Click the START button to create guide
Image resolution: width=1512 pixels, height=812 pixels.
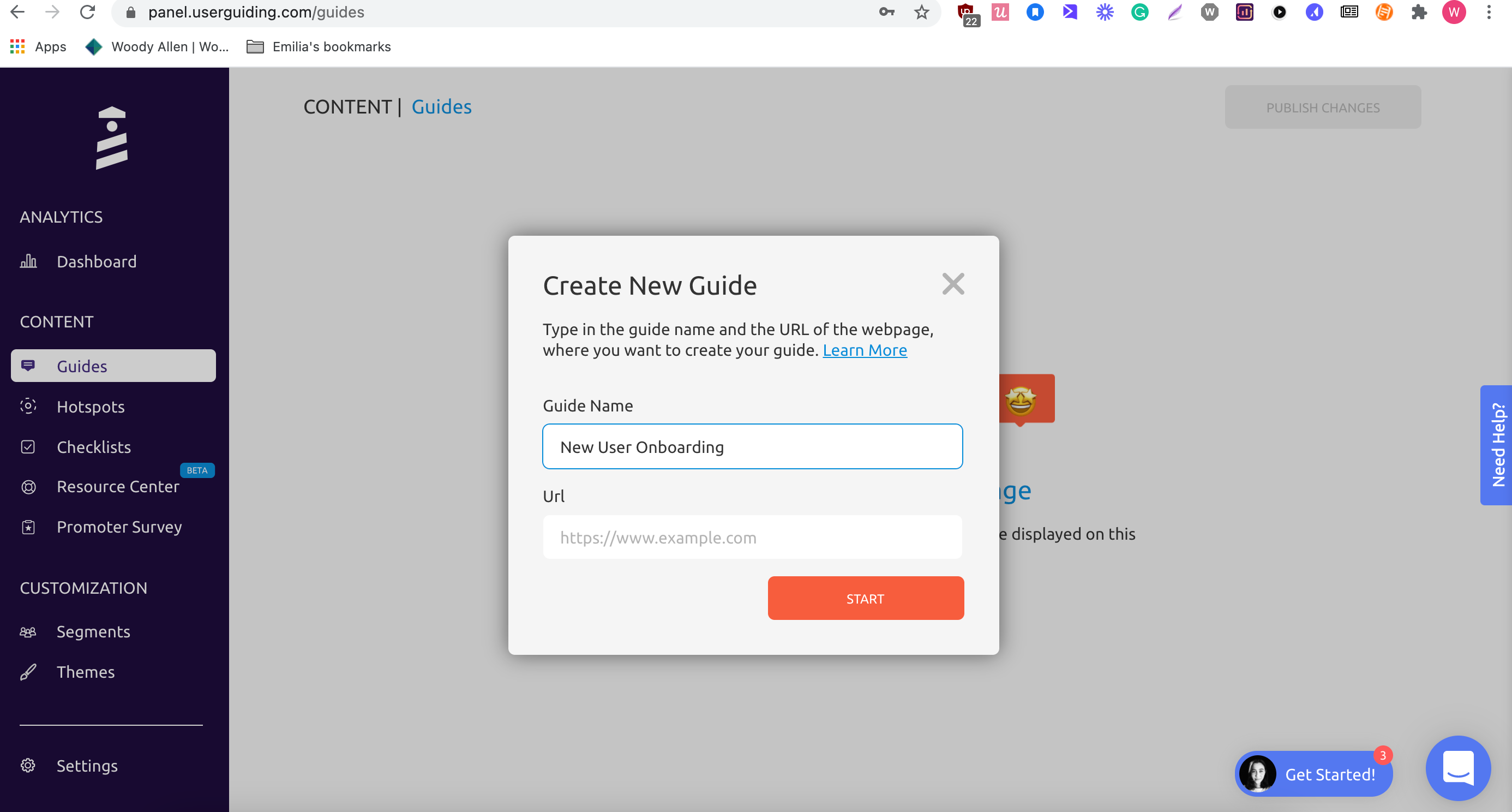pyautogui.click(x=865, y=598)
